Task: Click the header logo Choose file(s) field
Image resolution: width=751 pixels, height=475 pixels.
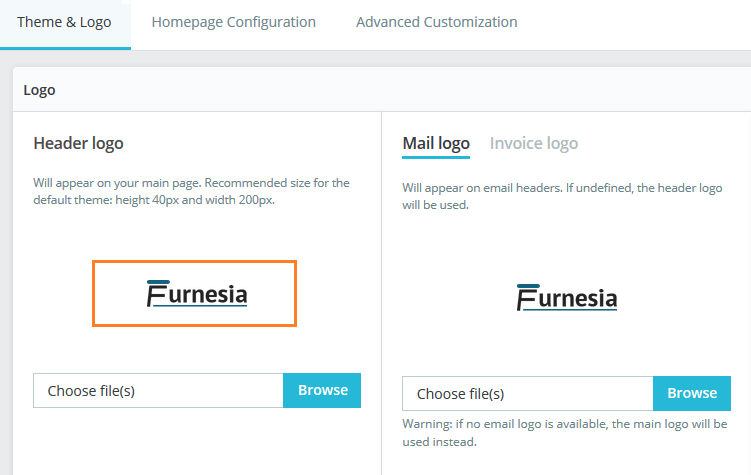Action: click(158, 391)
